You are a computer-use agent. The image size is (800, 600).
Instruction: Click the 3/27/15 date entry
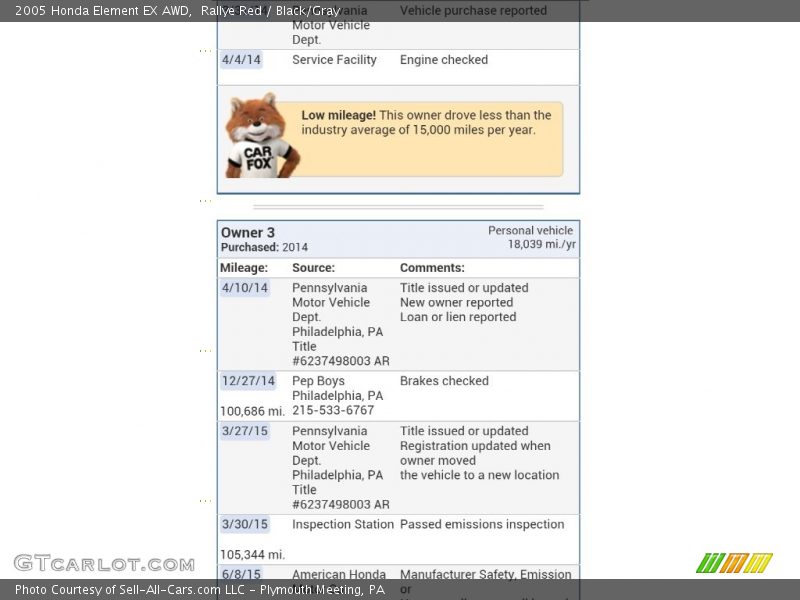[245, 431]
